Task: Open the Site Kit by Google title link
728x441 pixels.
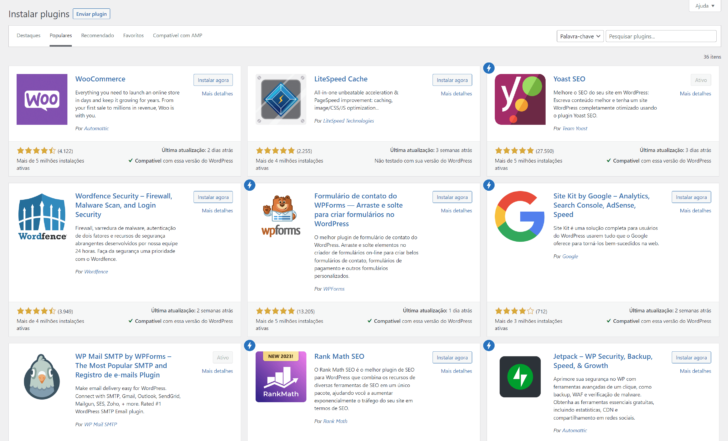Action: 601,205
